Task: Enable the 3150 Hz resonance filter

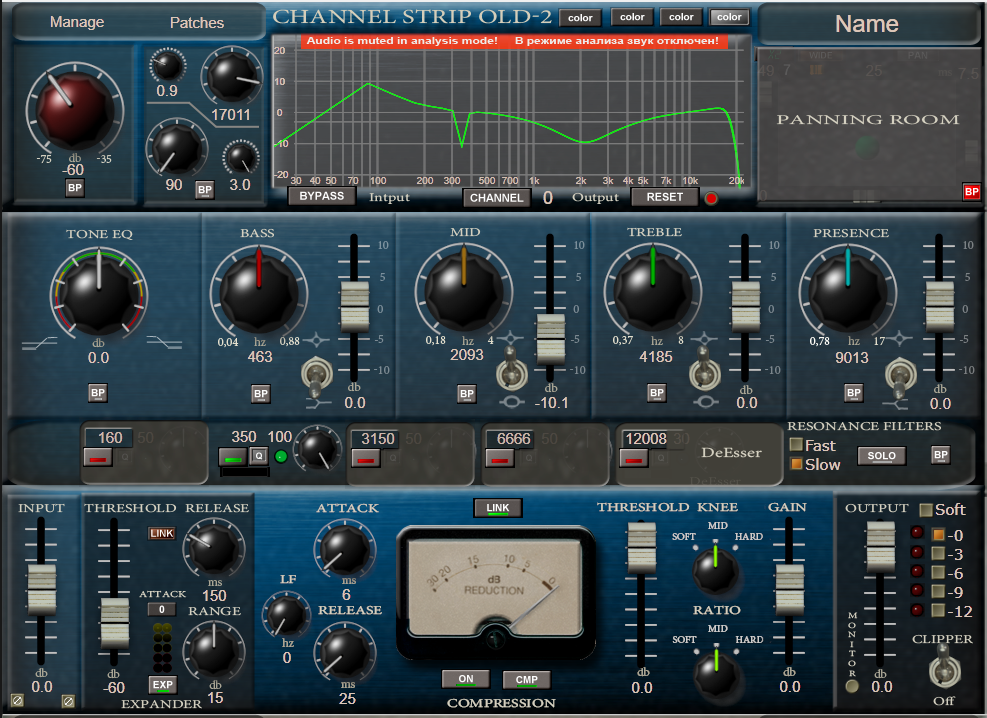Action: pyautogui.click(x=365, y=459)
